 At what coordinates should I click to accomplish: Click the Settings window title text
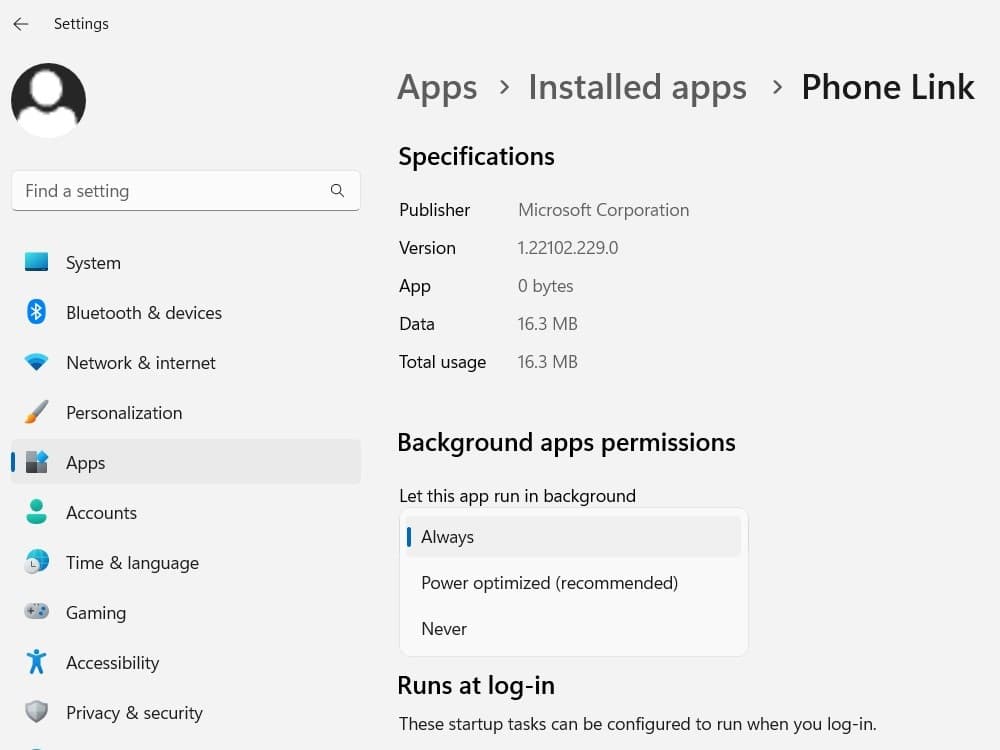pos(81,24)
